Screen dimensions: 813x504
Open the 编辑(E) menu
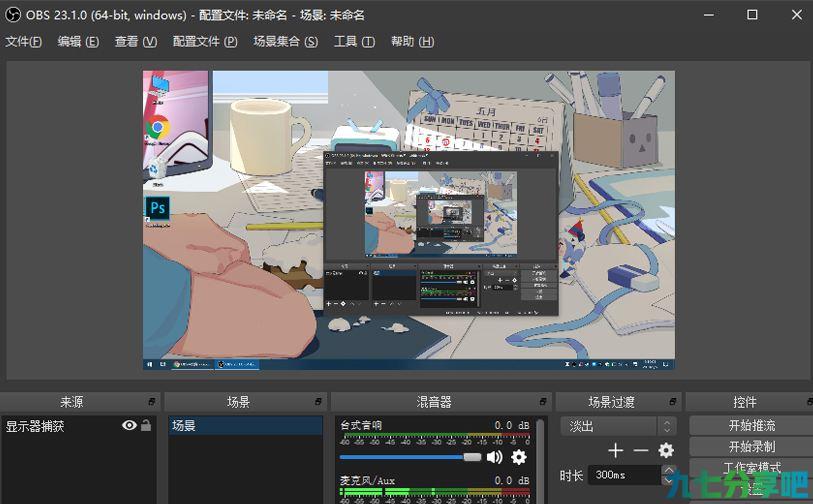(x=78, y=41)
